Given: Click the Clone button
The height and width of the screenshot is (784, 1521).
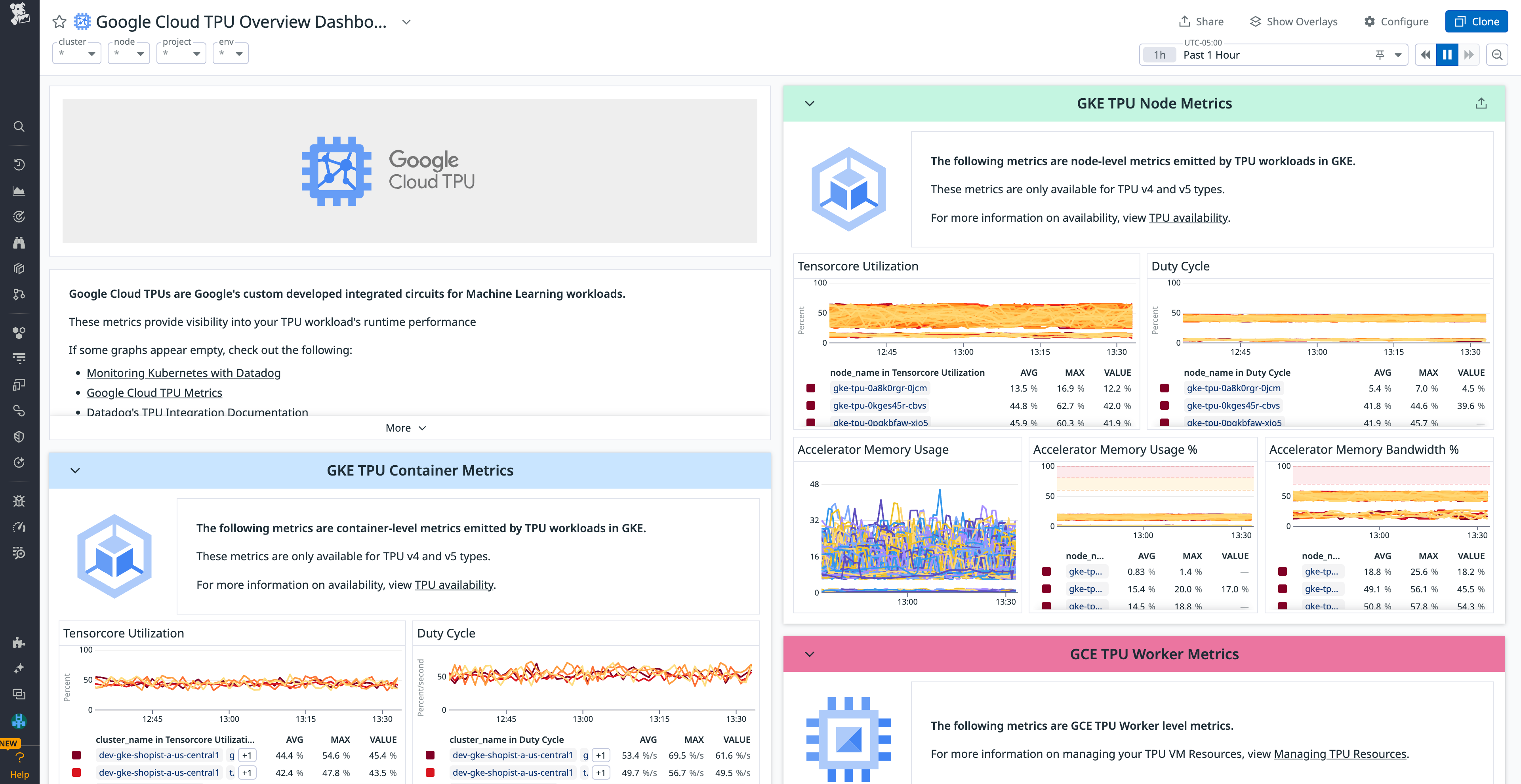Looking at the screenshot, I should tap(1476, 21).
